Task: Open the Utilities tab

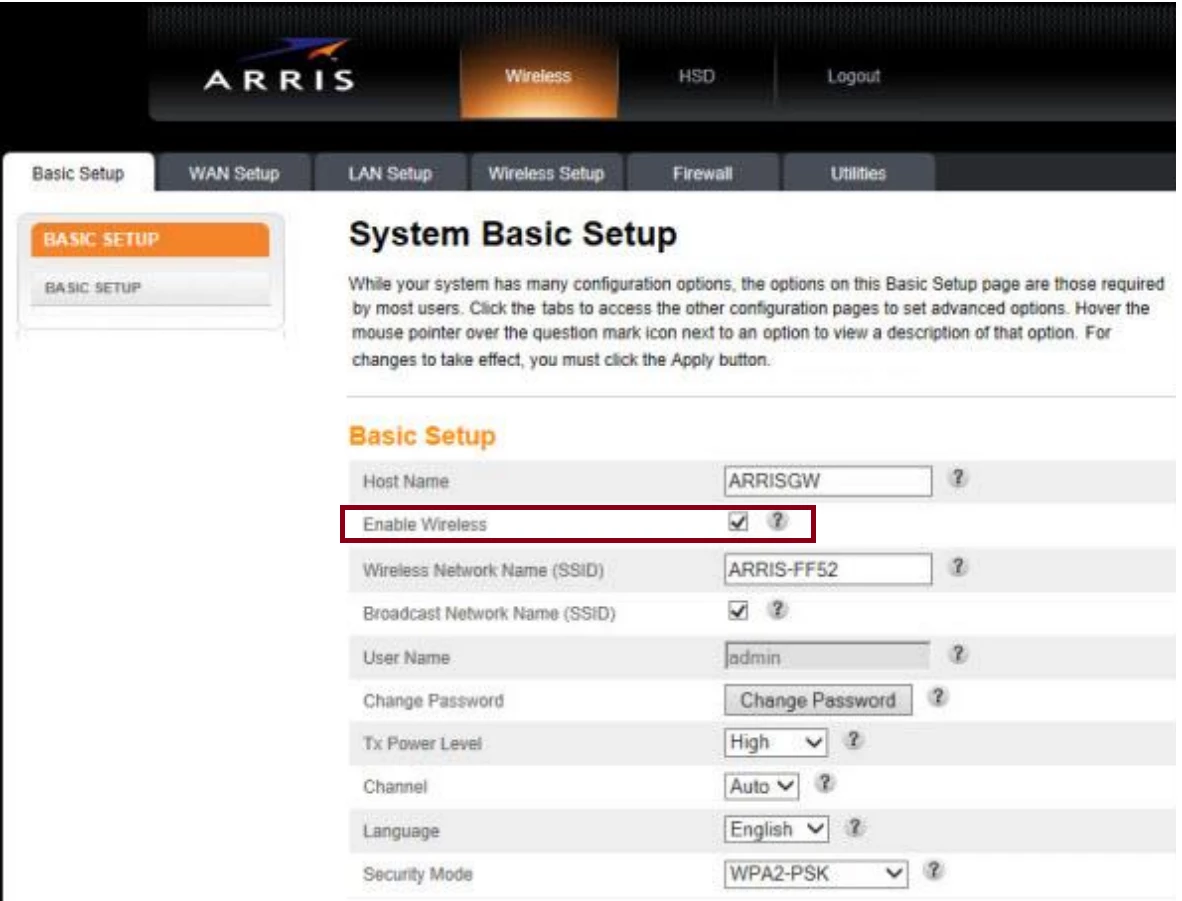Action: pos(859,173)
